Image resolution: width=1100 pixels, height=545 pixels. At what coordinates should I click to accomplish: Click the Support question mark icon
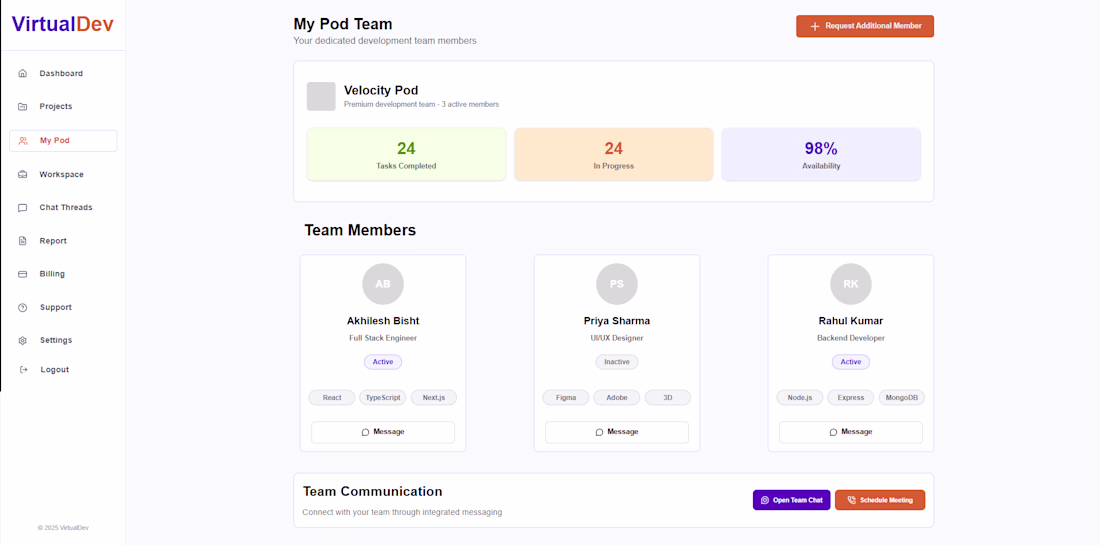point(22,307)
